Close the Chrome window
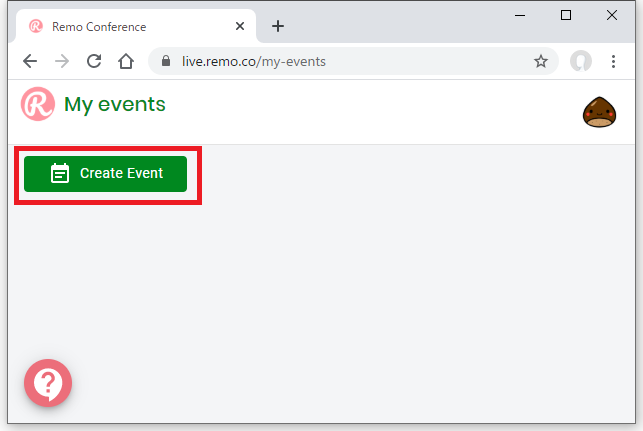Screen dimensions: 643x431 pos(612,15)
